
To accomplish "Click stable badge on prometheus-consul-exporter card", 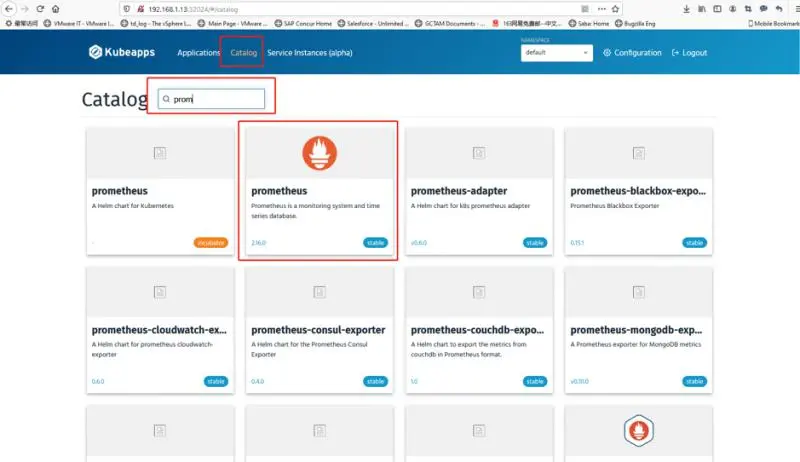I will (x=376, y=381).
